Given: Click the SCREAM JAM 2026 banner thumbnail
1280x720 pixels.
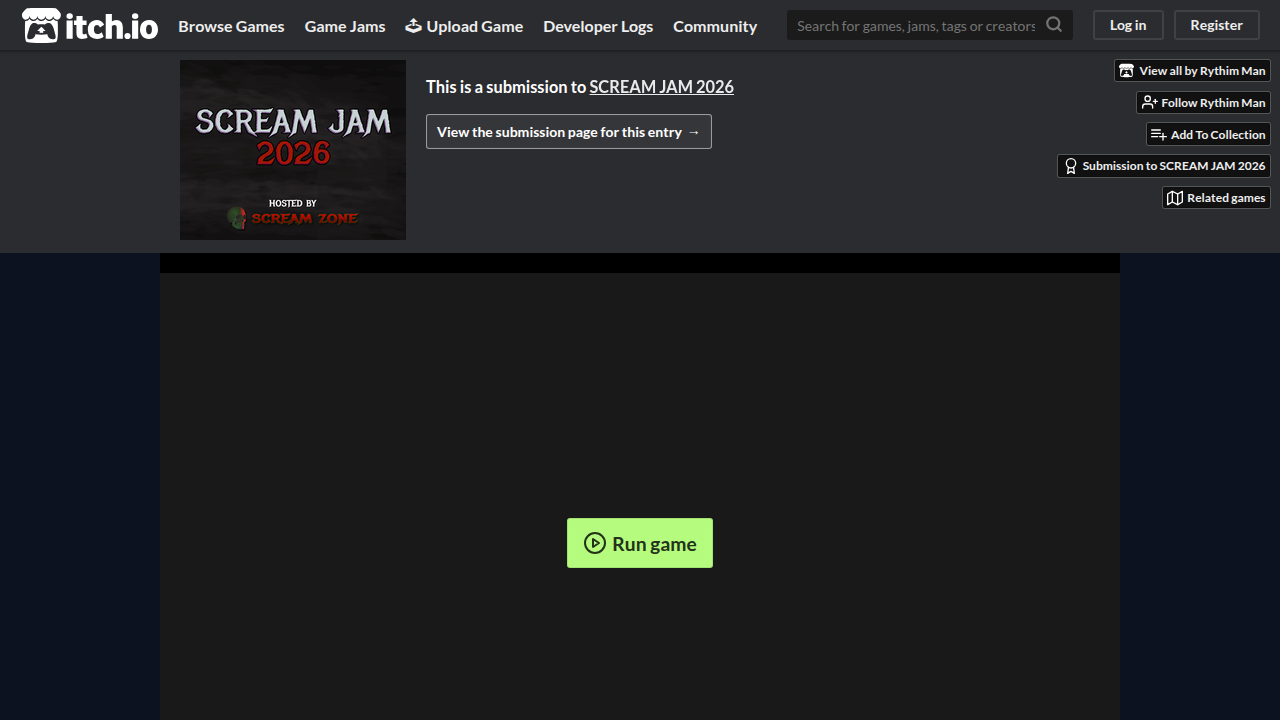Looking at the screenshot, I should 293,150.
